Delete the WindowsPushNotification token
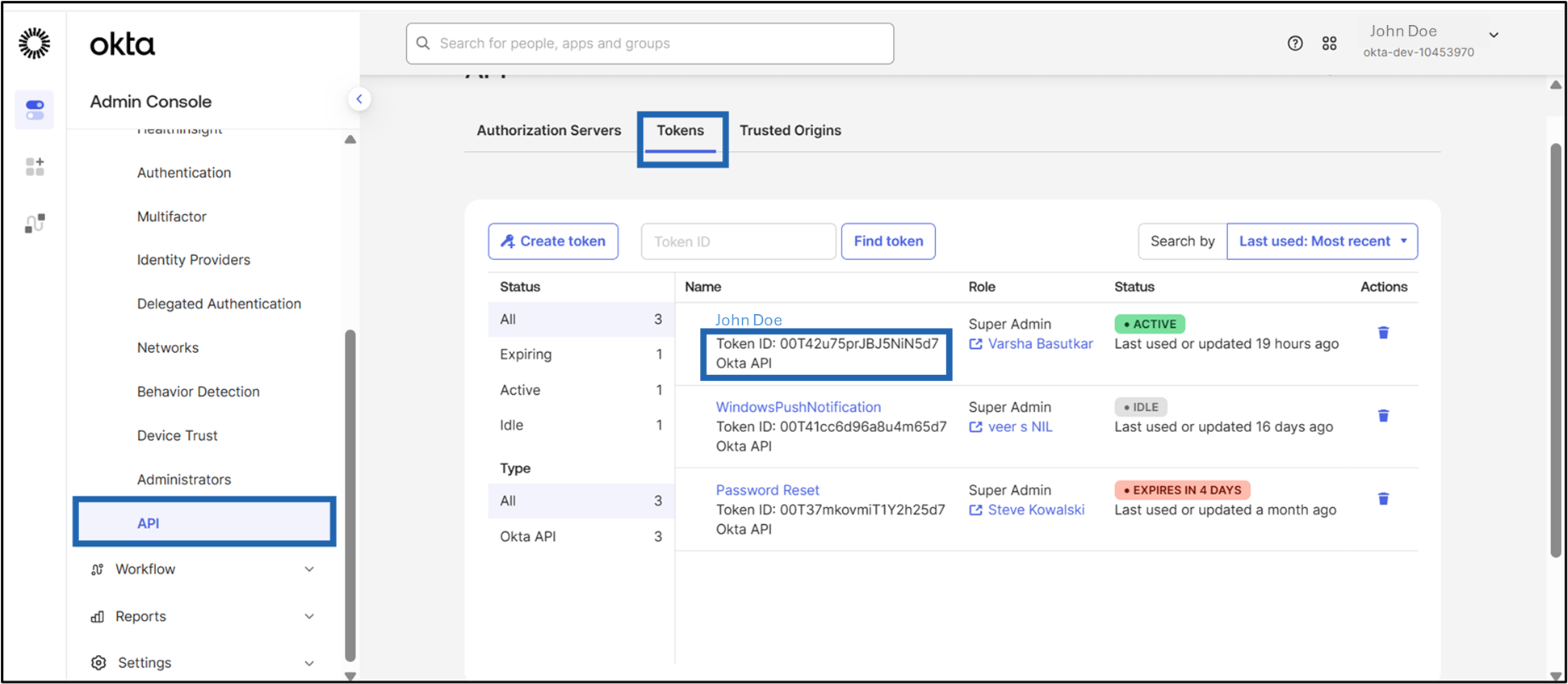 tap(1383, 416)
